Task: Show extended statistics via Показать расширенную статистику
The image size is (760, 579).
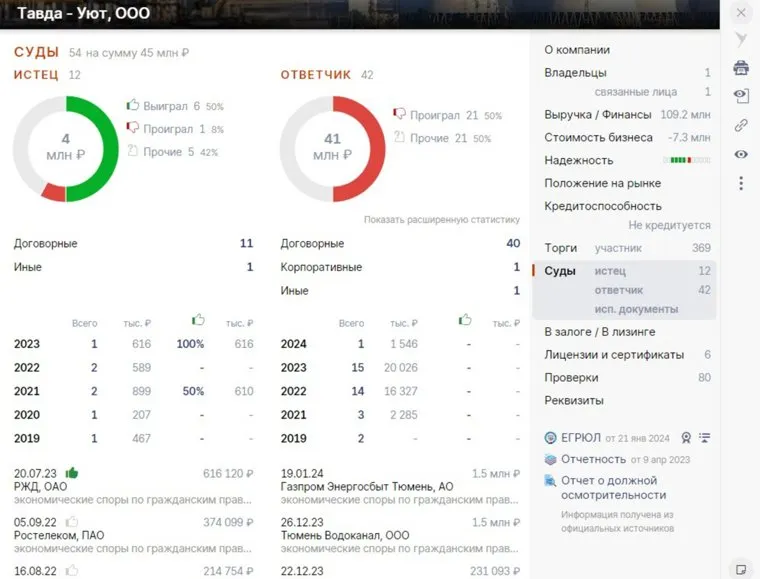Action: [442, 219]
